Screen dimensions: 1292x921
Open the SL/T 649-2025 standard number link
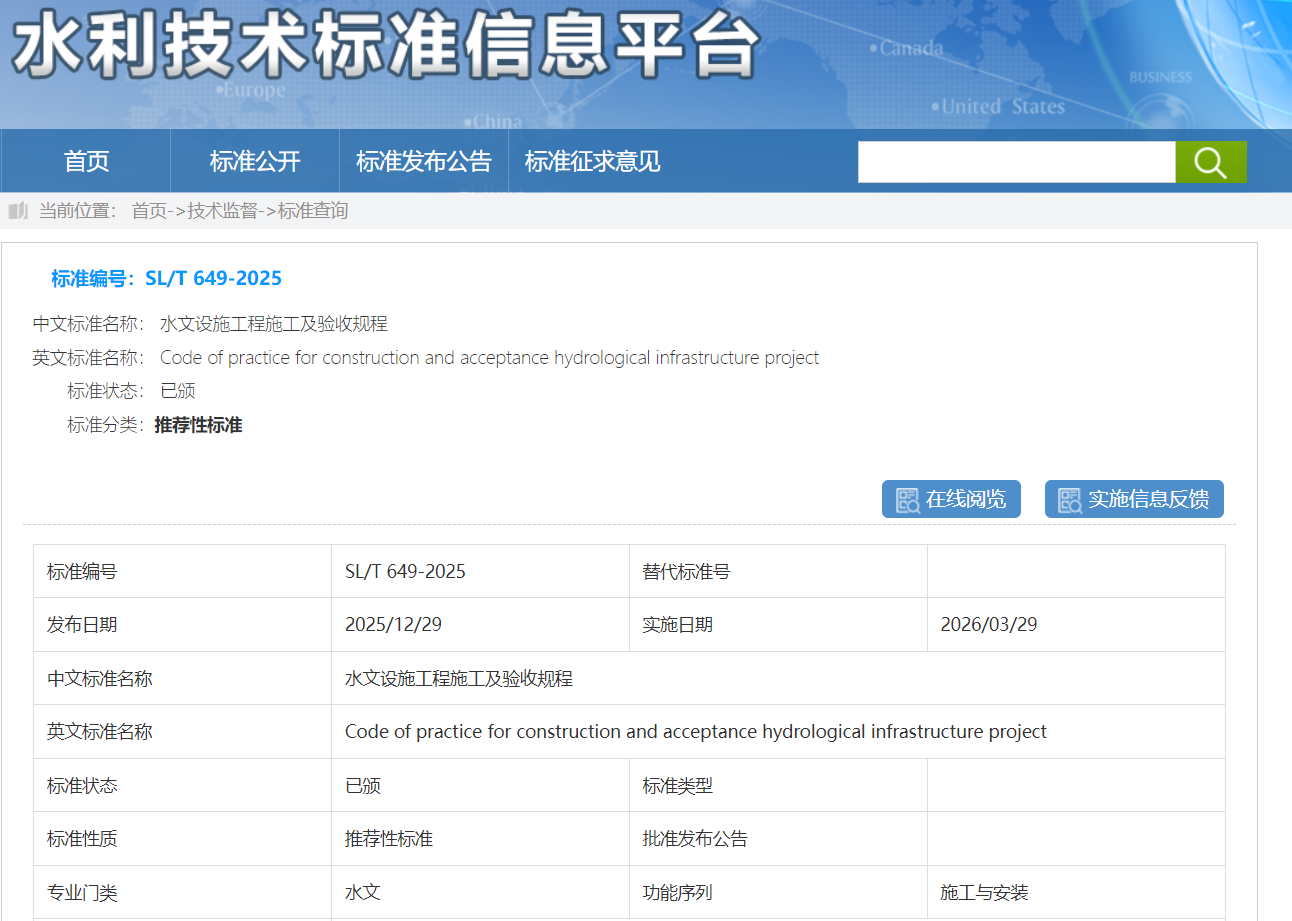215,278
